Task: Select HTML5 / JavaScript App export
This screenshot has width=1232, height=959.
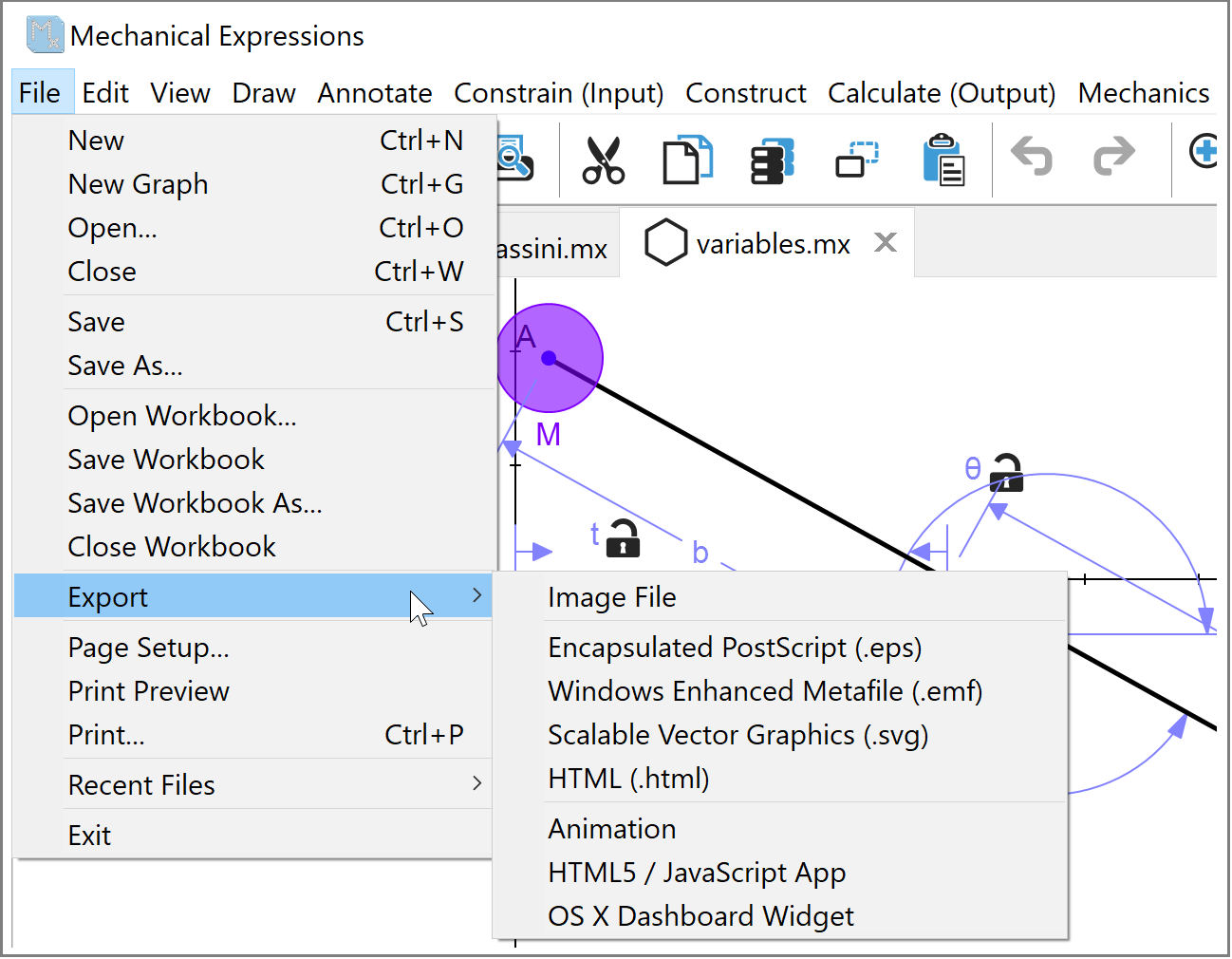Action: [x=697, y=873]
